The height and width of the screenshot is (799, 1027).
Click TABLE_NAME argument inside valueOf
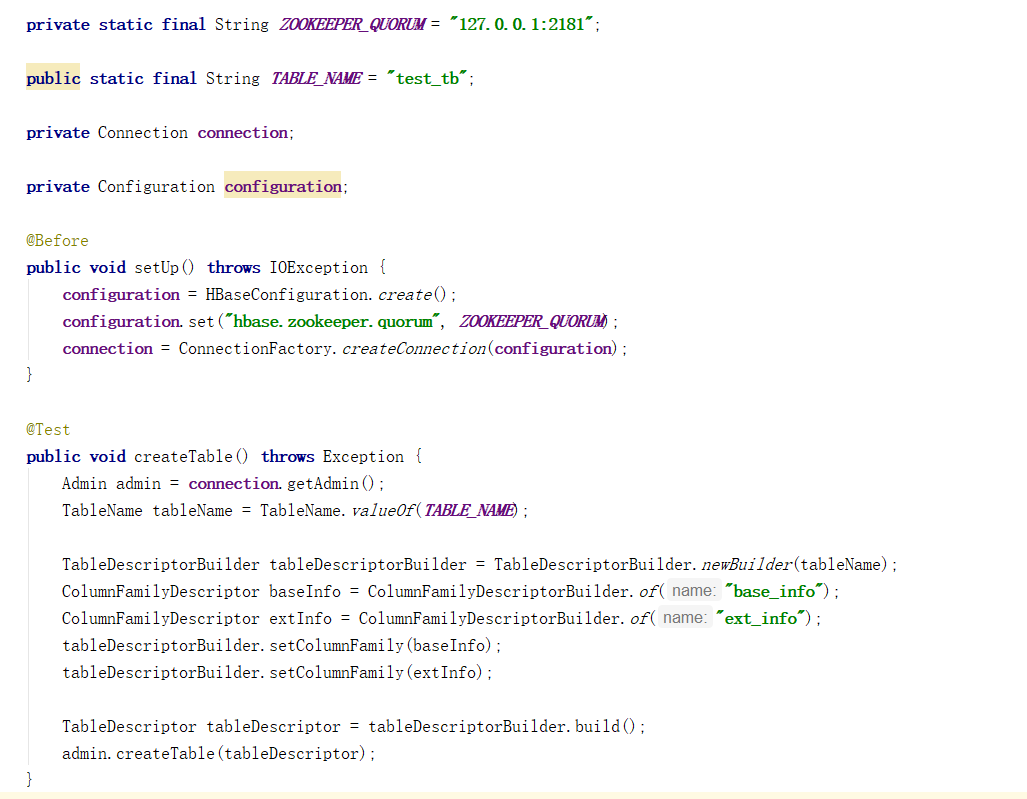click(x=469, y=510)
